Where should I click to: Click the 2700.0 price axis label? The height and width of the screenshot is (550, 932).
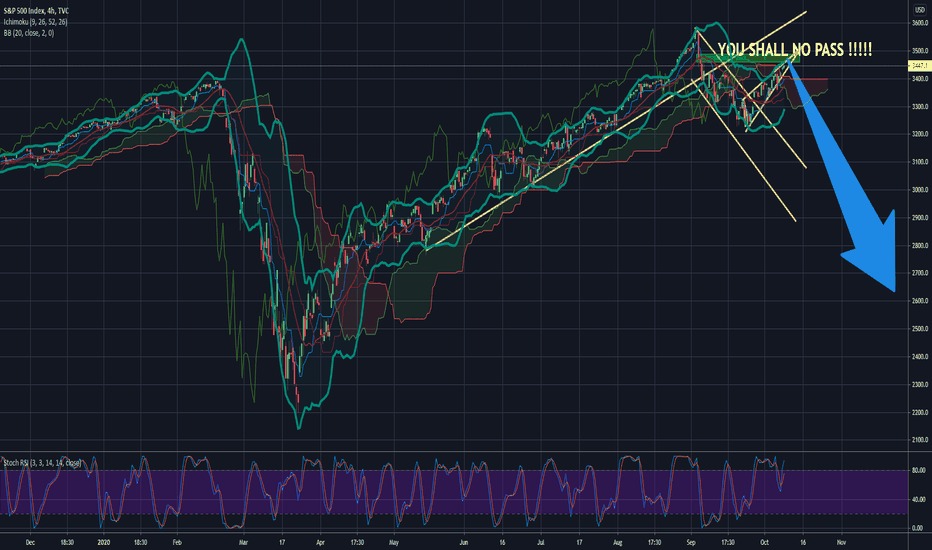(920, 274)
